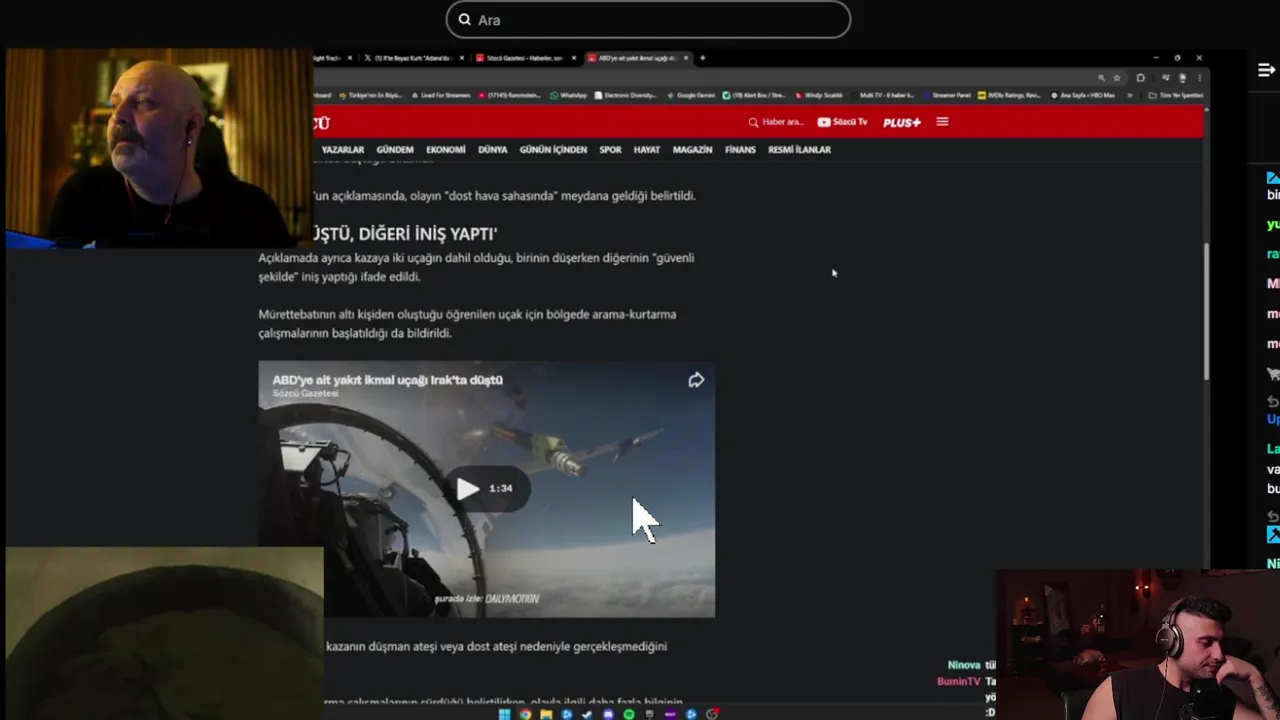Click the top-right playlist lines icon
Screen dimensions: 1280x720
(1266, 70)
